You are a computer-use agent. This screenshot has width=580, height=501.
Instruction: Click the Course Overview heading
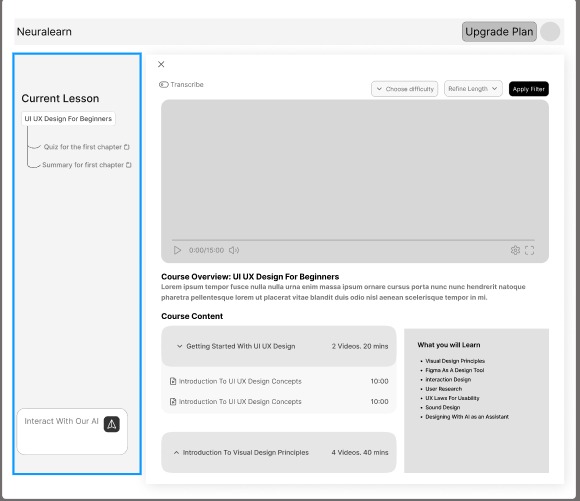250,277
